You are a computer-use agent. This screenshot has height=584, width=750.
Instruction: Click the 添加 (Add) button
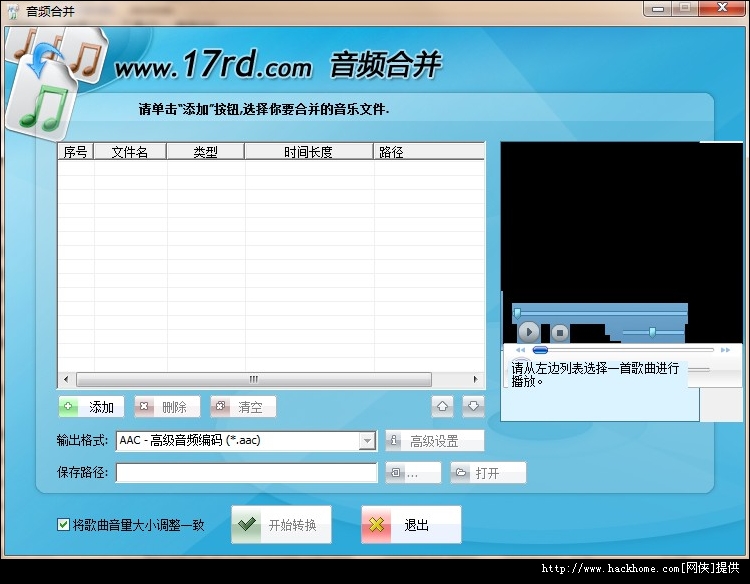pyautogui.click(x=91, y=407)
